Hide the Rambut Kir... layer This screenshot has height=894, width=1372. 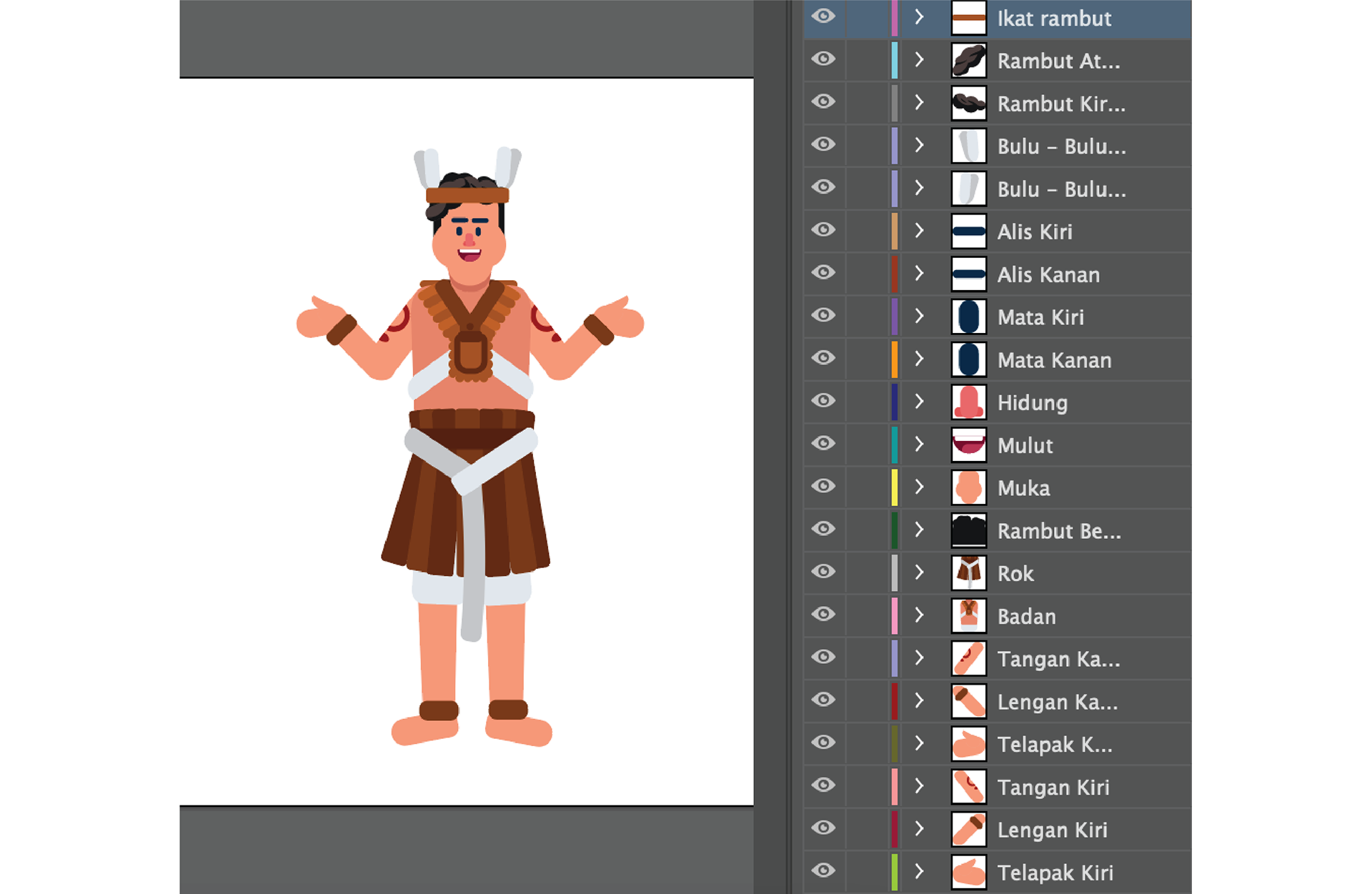[x=823, y=101]
